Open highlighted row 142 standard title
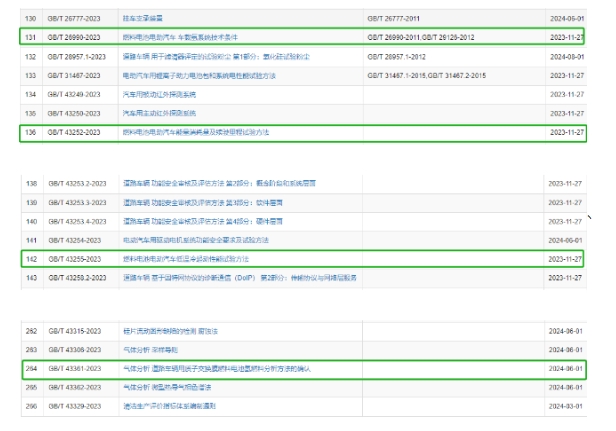The height and width of the screenshot is (431, 616). click(185, 259)
